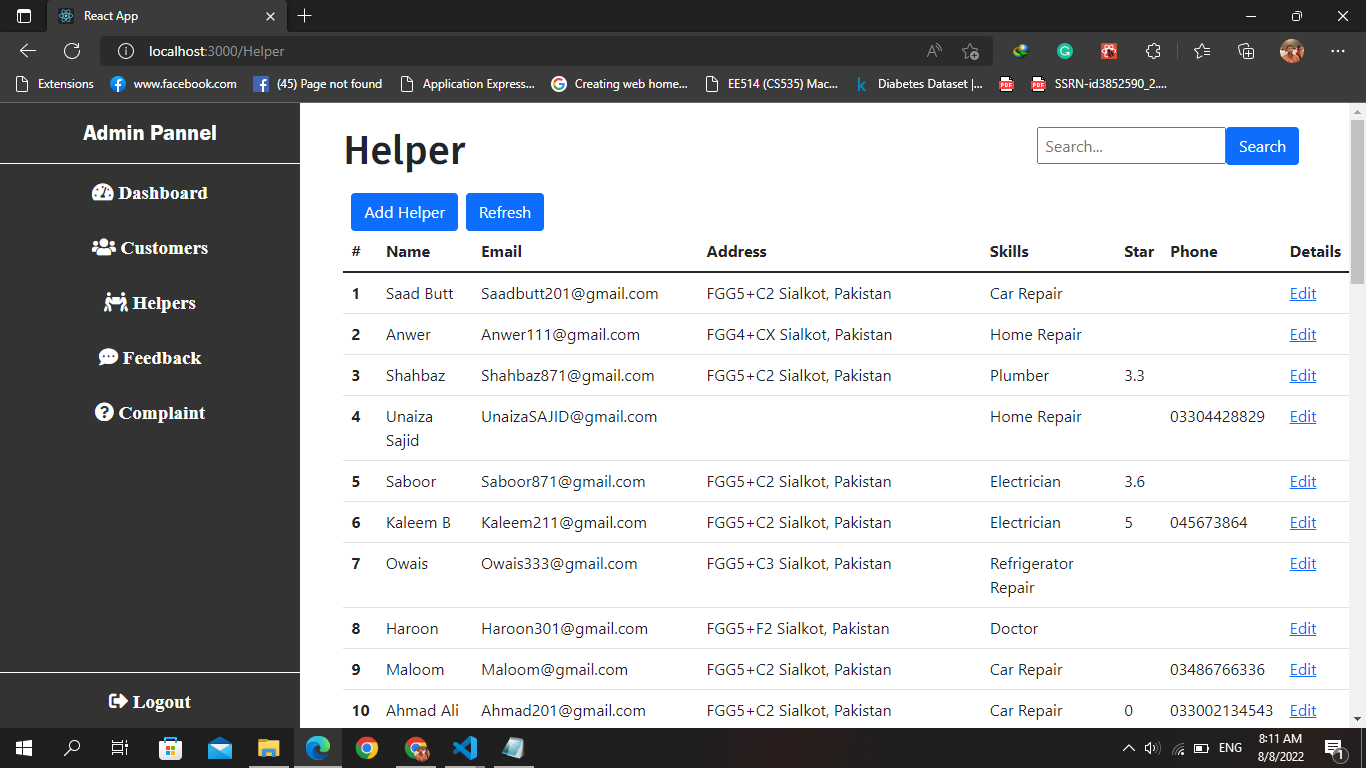Open the www.facebook.com bookmark
The image size is (1366, 768).
click(x=174, y=84)
